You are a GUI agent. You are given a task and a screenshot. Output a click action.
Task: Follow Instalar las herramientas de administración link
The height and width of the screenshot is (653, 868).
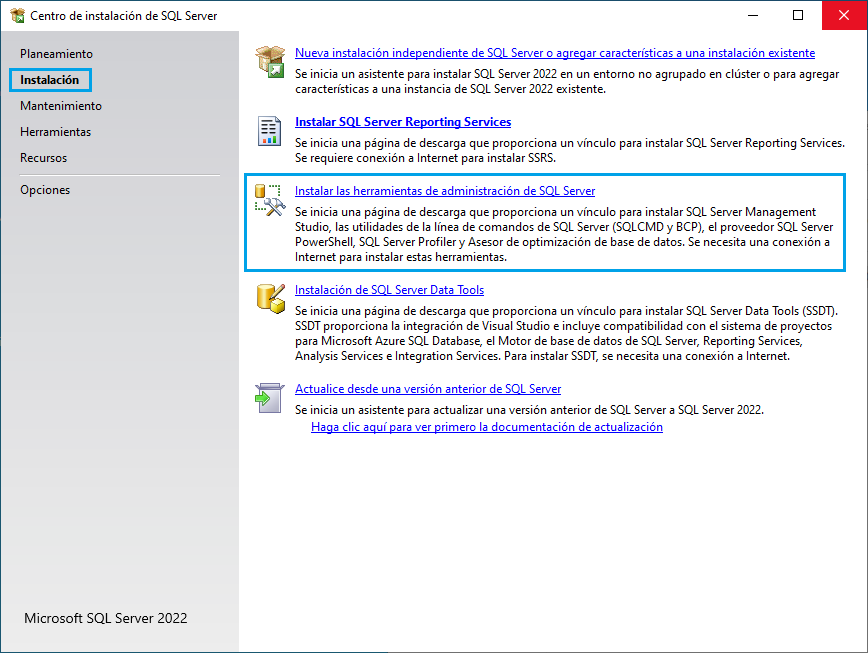click(x=445, y=190)
